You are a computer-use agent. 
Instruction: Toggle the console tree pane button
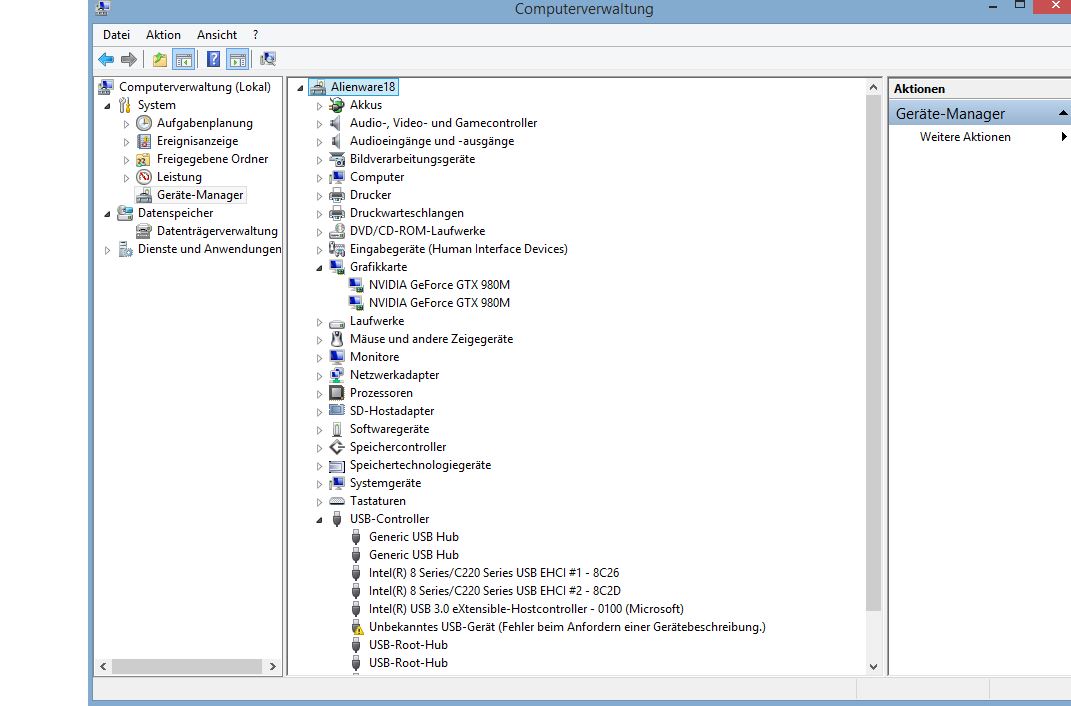click(x=184, y=60)
